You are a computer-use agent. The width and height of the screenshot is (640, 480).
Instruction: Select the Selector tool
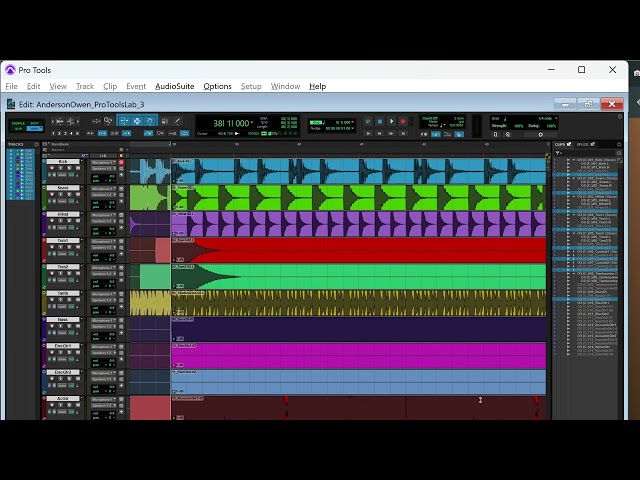click(137, 121)
